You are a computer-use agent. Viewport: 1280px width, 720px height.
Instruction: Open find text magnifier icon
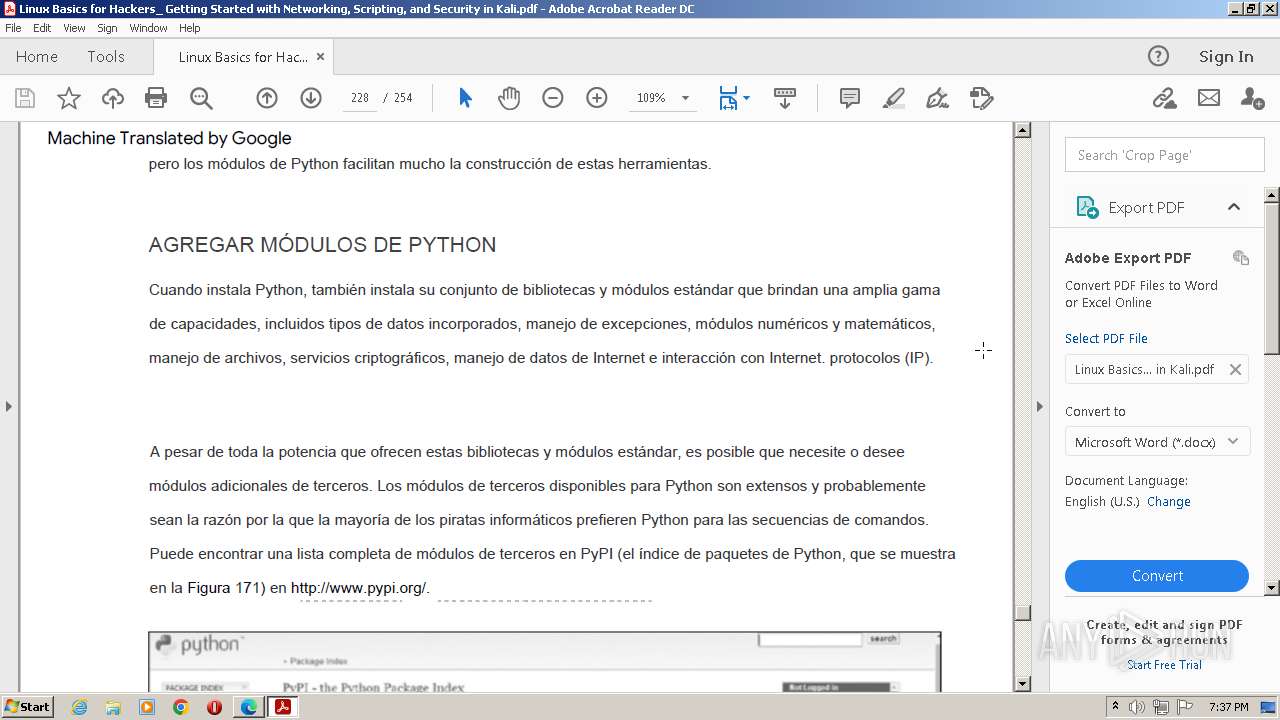point(201,98)
